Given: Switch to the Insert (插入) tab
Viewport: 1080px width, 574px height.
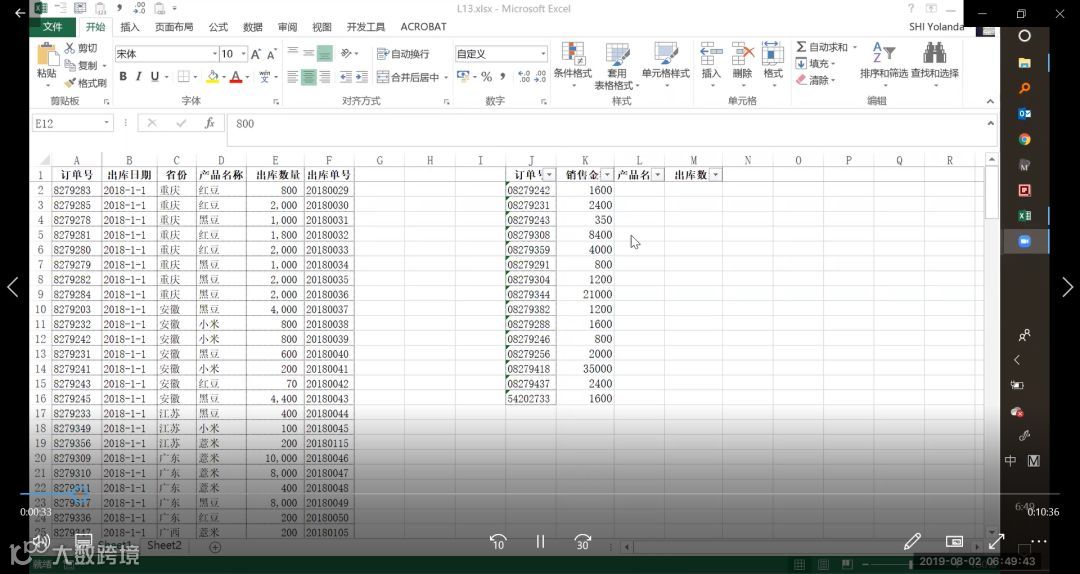Looking at the screenshot, I should [x=129, y=27].
